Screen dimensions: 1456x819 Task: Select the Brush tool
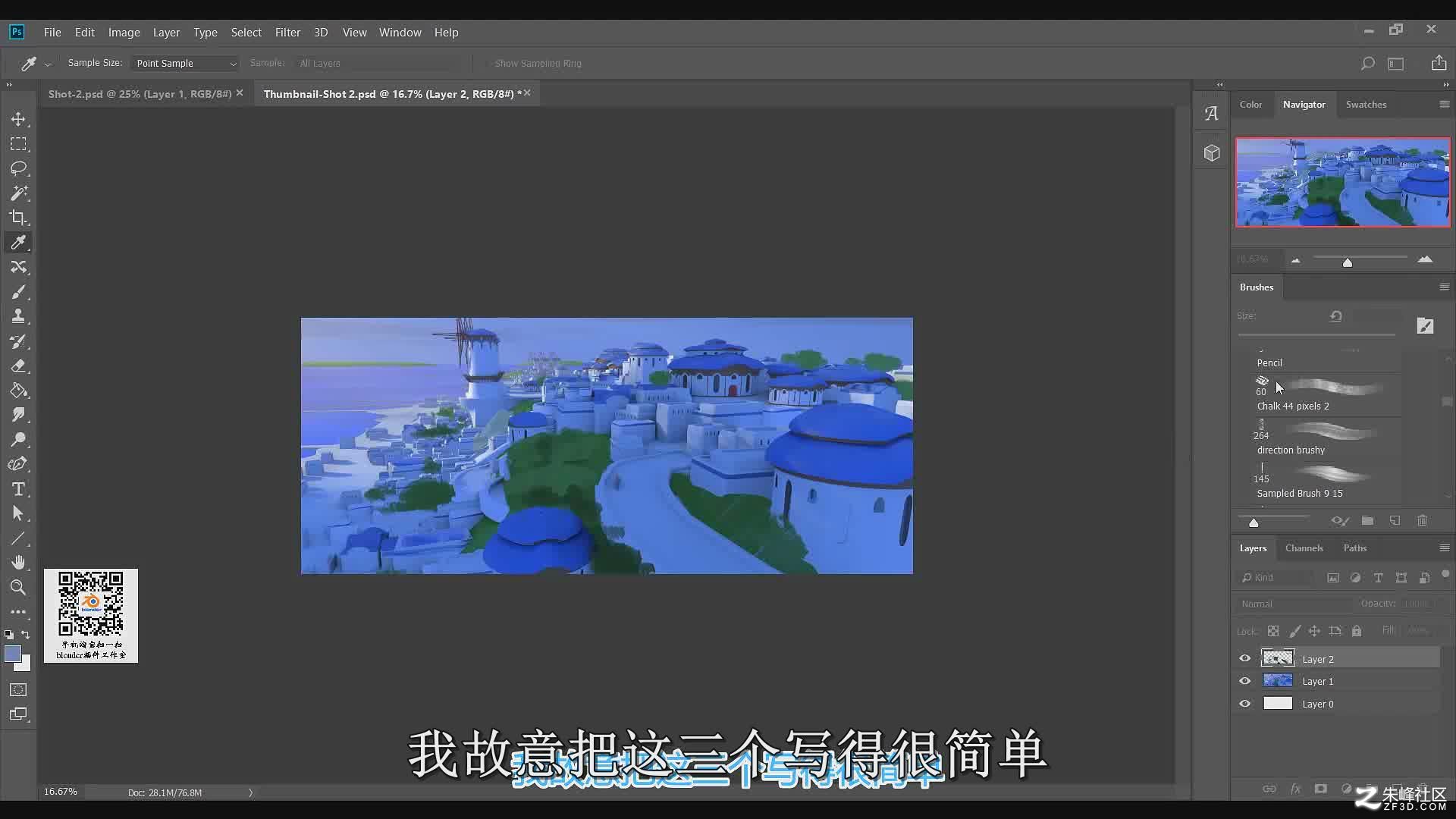click(18, 292)
